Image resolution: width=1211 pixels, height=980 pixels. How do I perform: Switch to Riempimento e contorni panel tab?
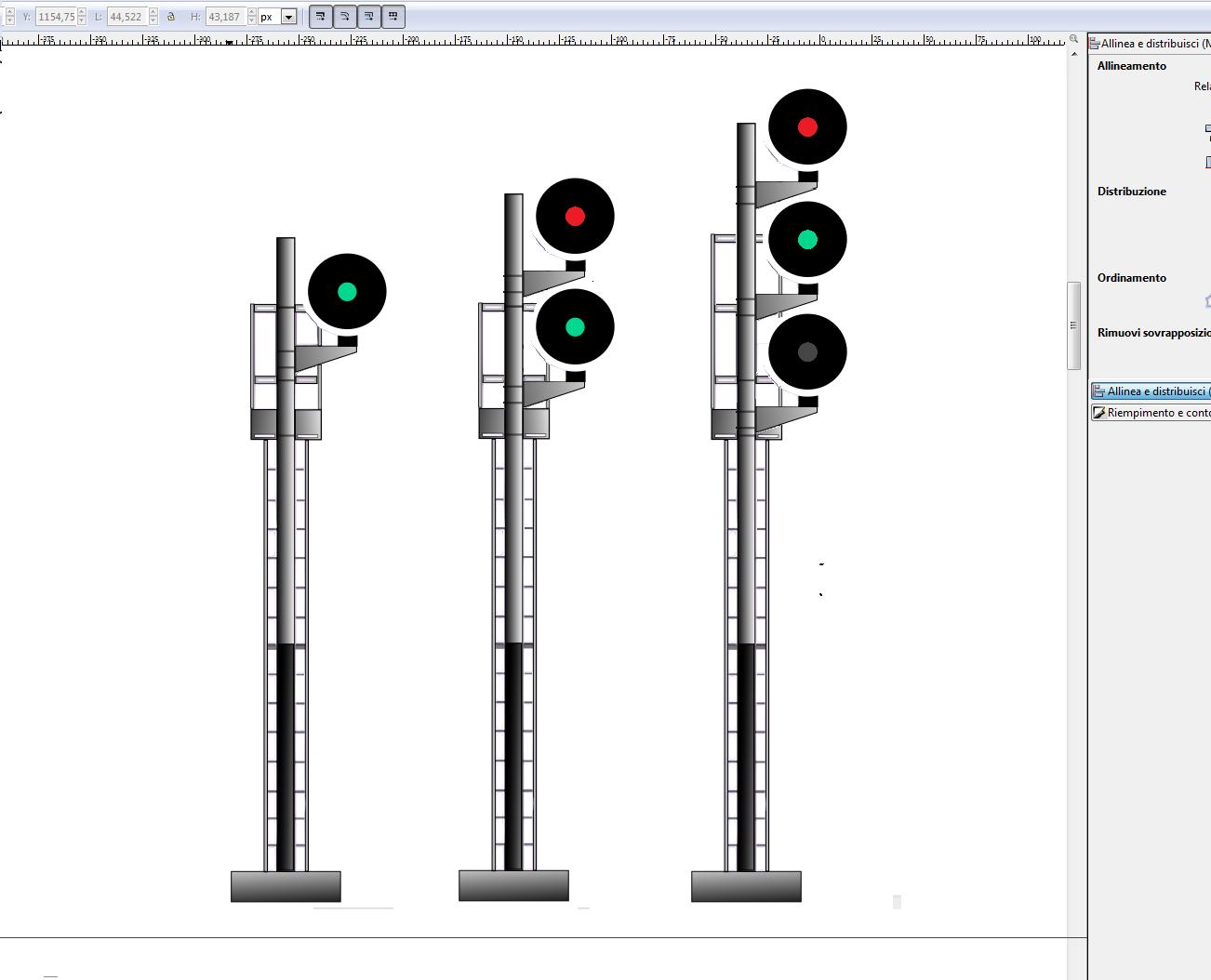pyautogui.click(x=1151, y=413)
